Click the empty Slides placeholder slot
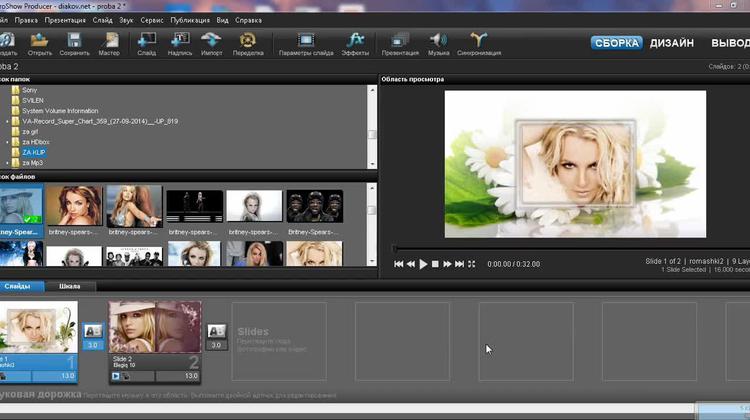The width and height of the screenshot is (750, 420). coord(279,342)
